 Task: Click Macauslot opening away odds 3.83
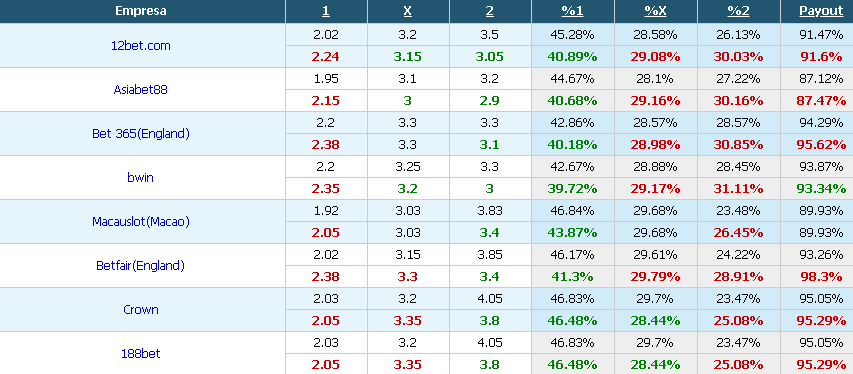(x=490, y=211)
